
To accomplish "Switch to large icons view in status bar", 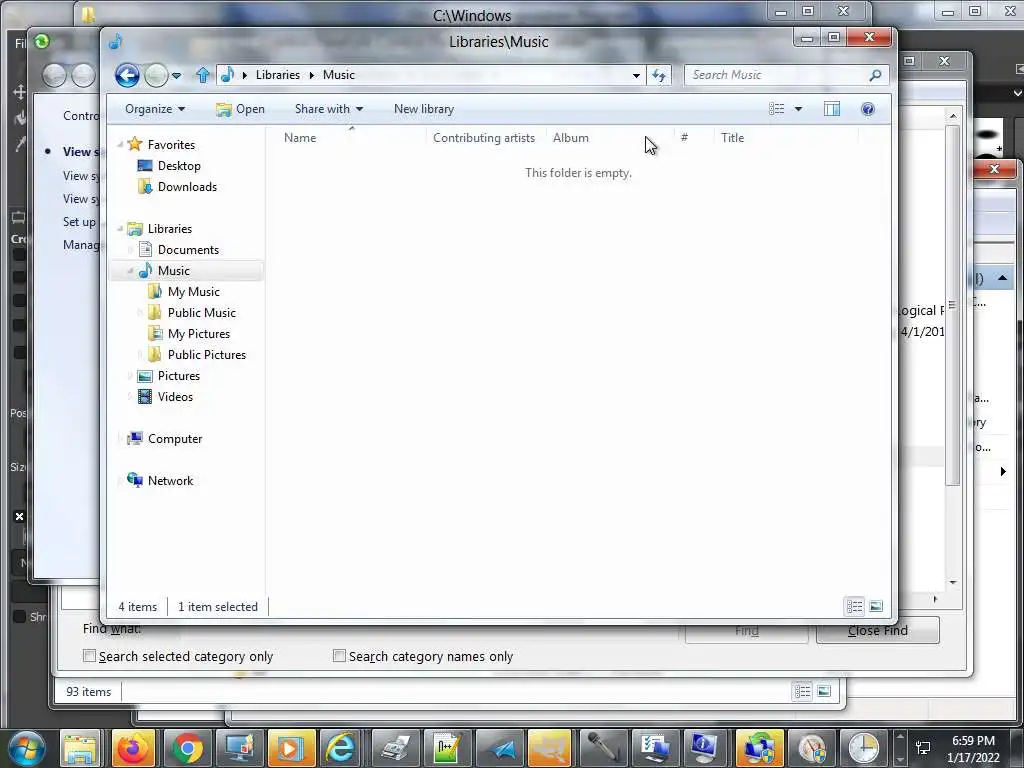I will tap(876, 607).
